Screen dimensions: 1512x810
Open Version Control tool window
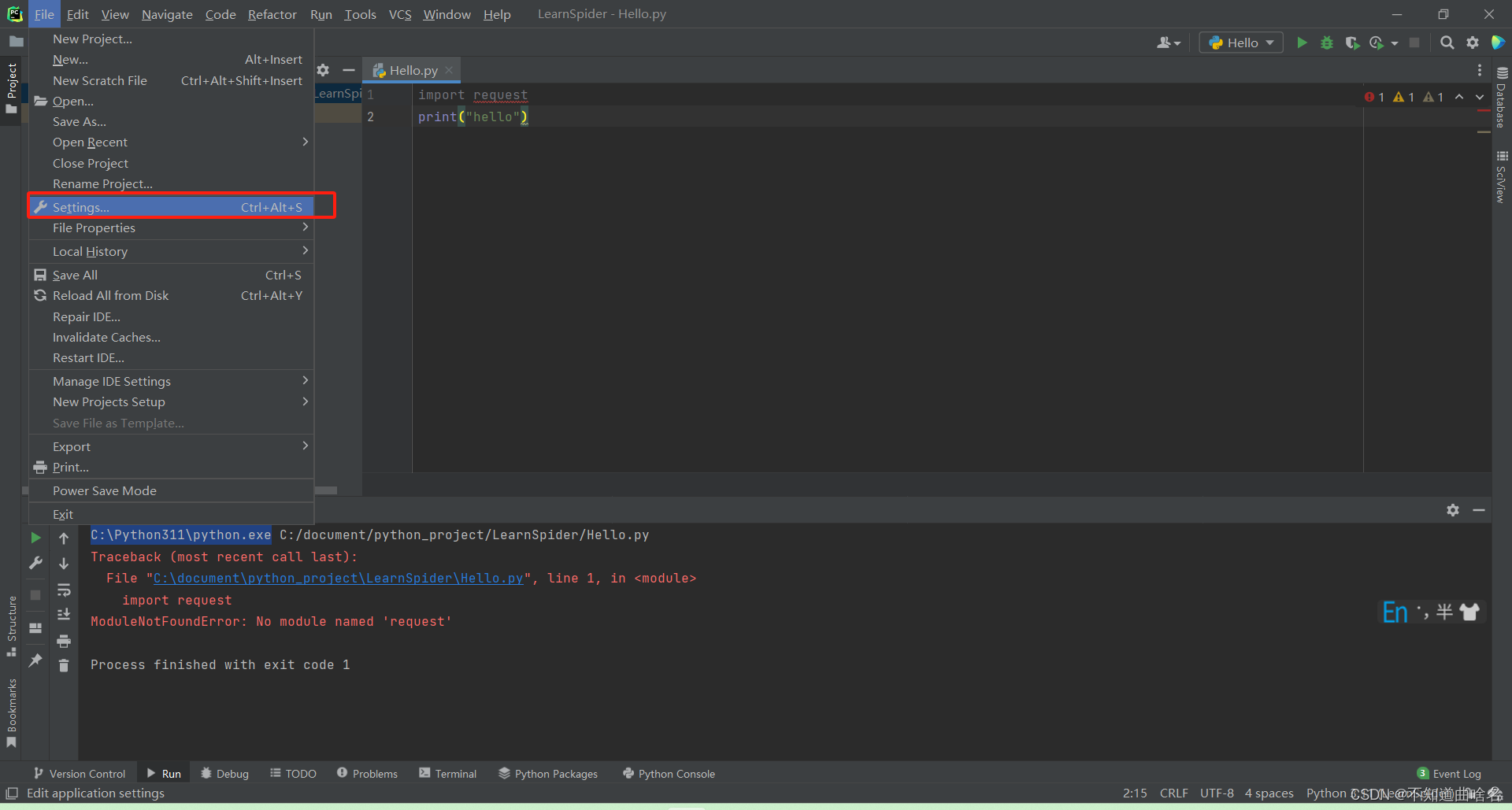click(x=80, y=774)
